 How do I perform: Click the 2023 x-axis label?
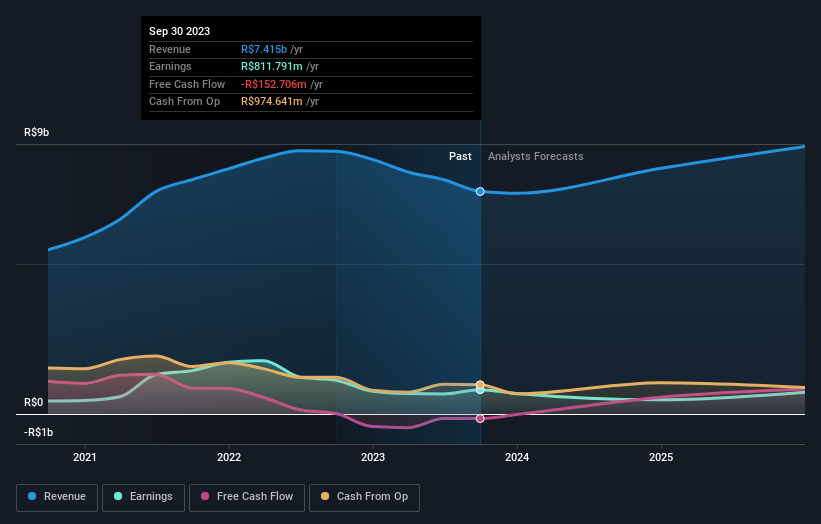[373, 458]
